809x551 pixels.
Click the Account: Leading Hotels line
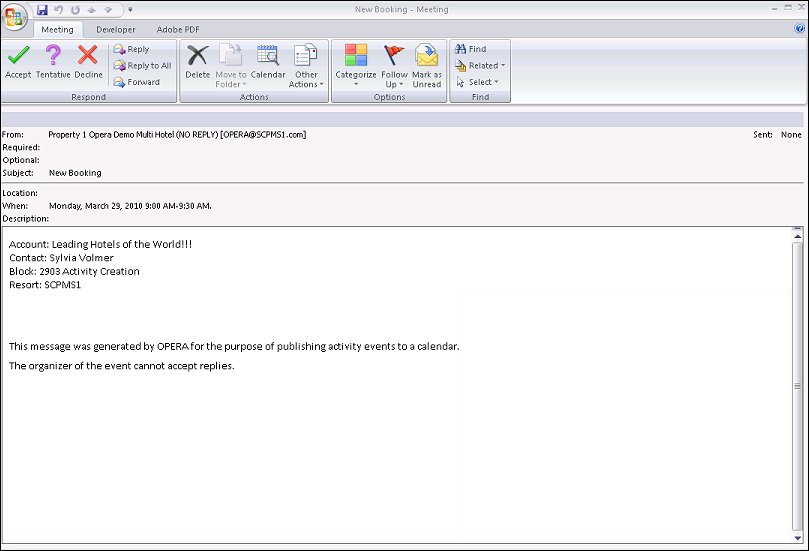click(101, 245)
